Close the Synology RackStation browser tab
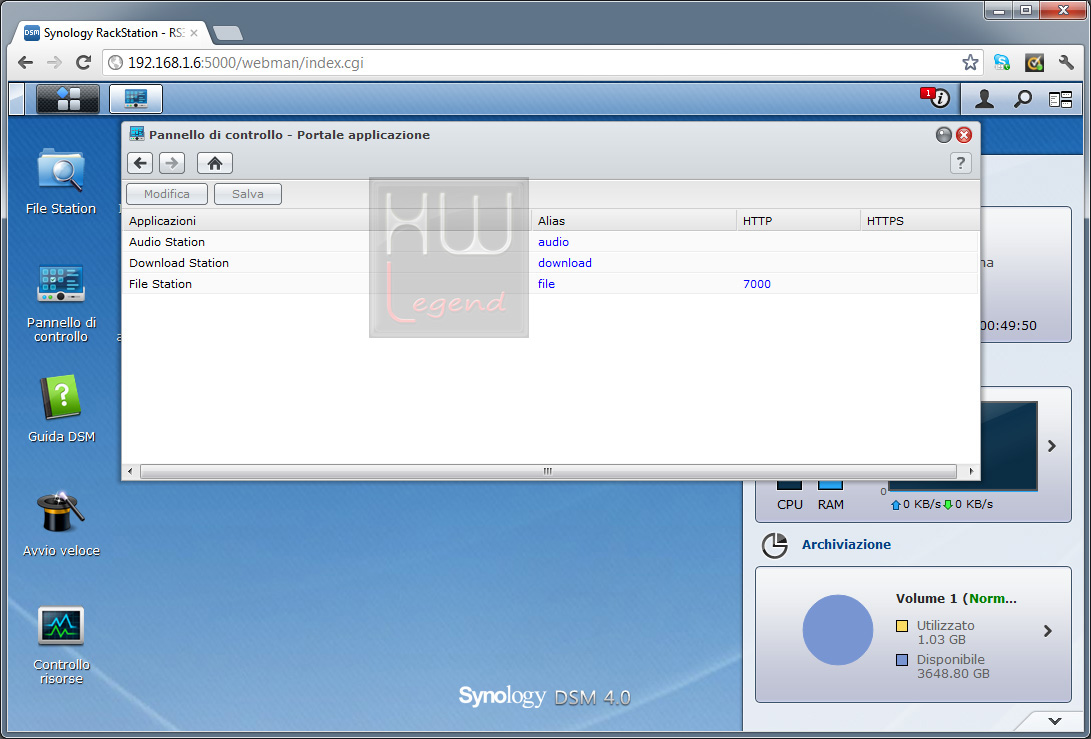Viewport: 1091px width, 739px height. click(x=194, y=33)
